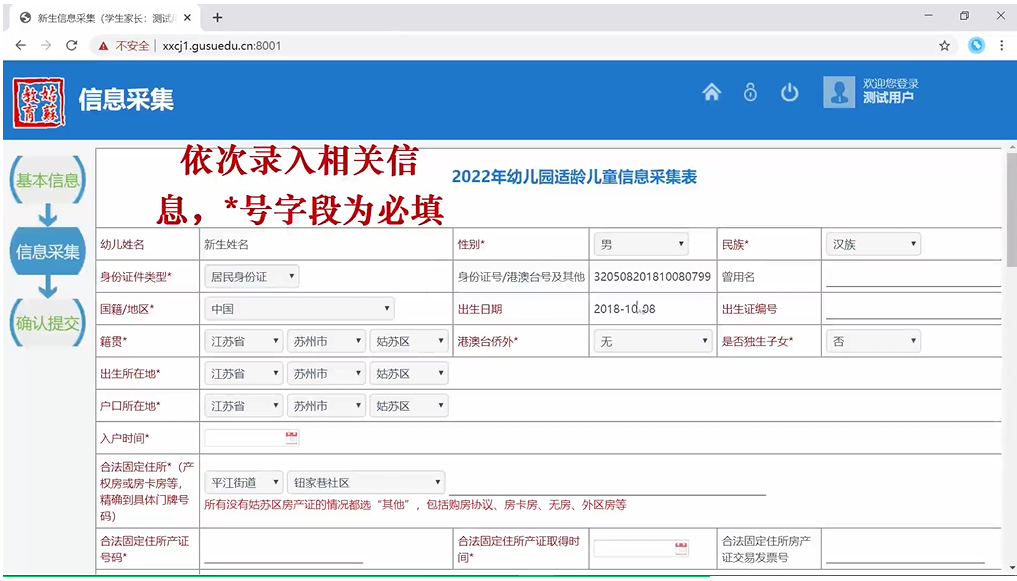Image resolution: width=1017 pixels, height=581 pixels.
Task: Open new browser tab
Action: point(218,17)
